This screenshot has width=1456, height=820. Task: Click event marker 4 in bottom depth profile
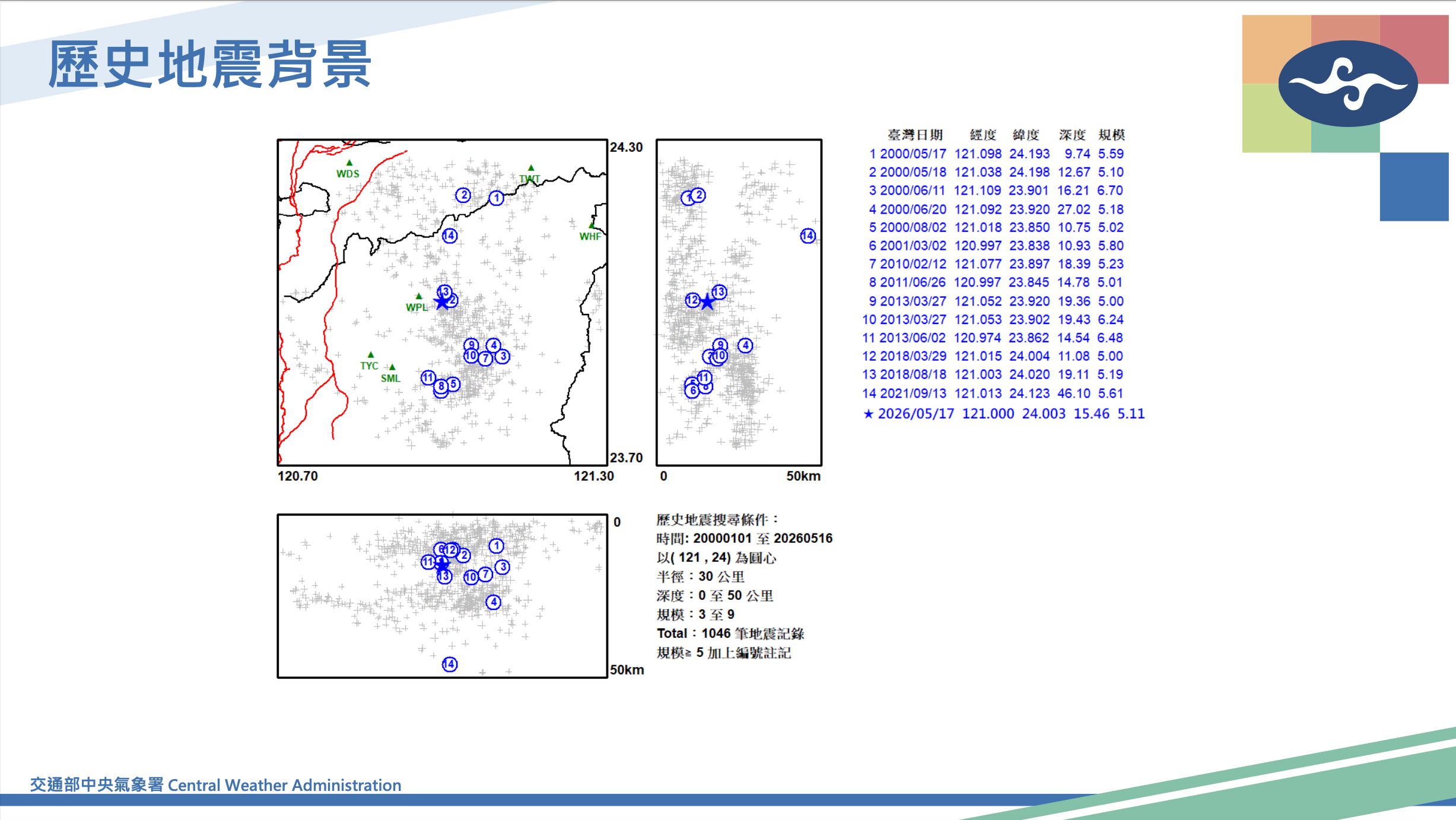(494, 602)
